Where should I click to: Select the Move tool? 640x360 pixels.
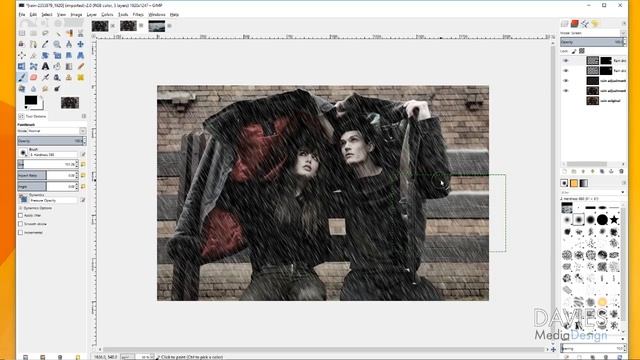(80, 44)
